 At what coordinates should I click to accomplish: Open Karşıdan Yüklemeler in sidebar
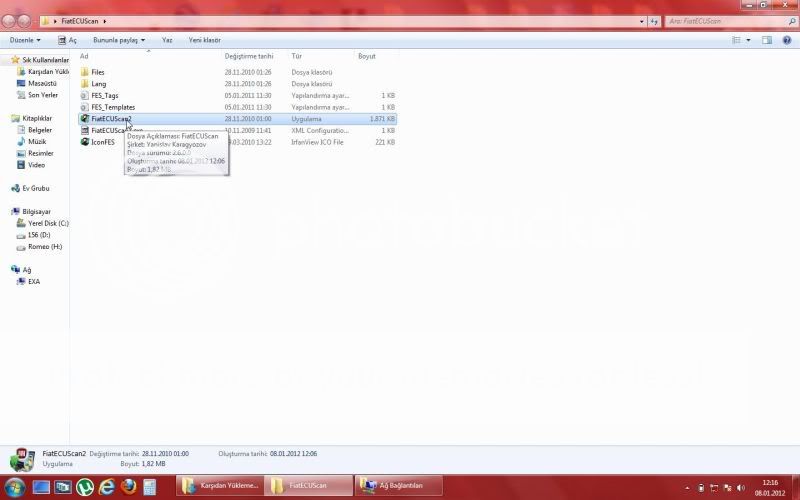[x=43, y=71]
